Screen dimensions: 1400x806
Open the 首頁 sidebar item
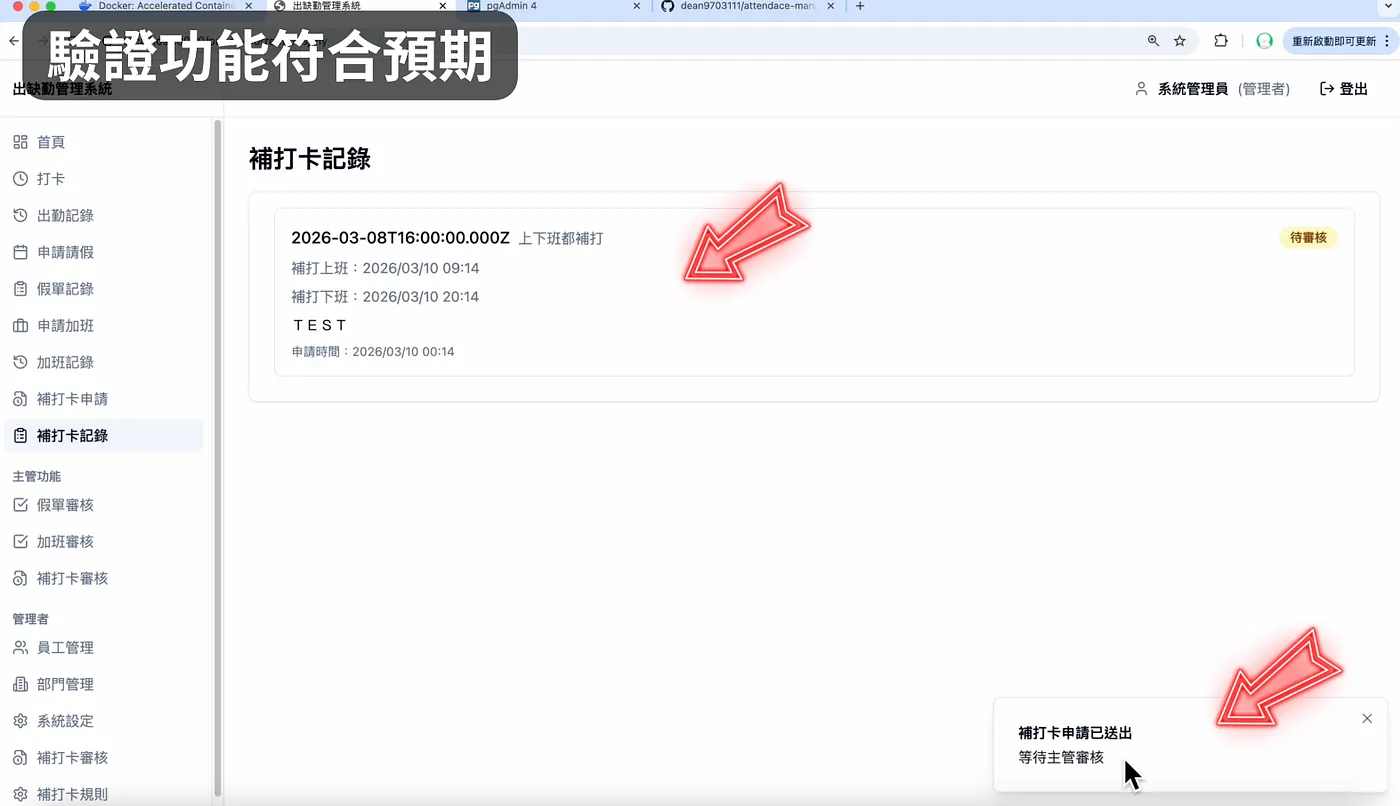pyautogui.click(x=104, y=142)
